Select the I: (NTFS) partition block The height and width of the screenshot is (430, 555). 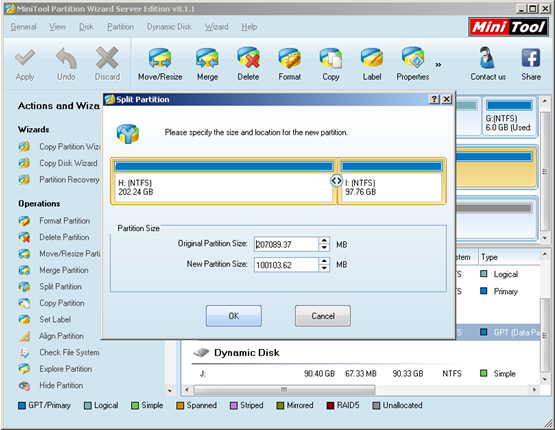[x=392, y=181]
